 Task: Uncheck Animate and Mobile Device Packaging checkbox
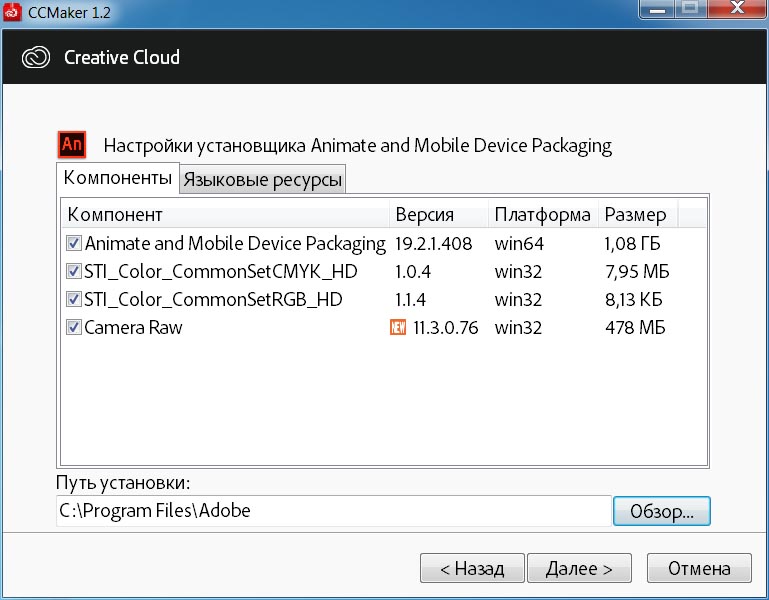pos(74,243)
